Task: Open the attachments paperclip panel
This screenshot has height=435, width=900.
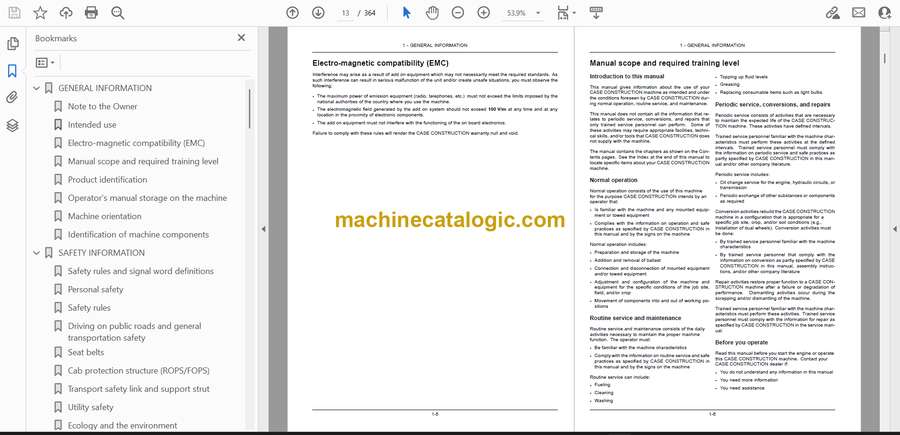Action: [13, 98]
